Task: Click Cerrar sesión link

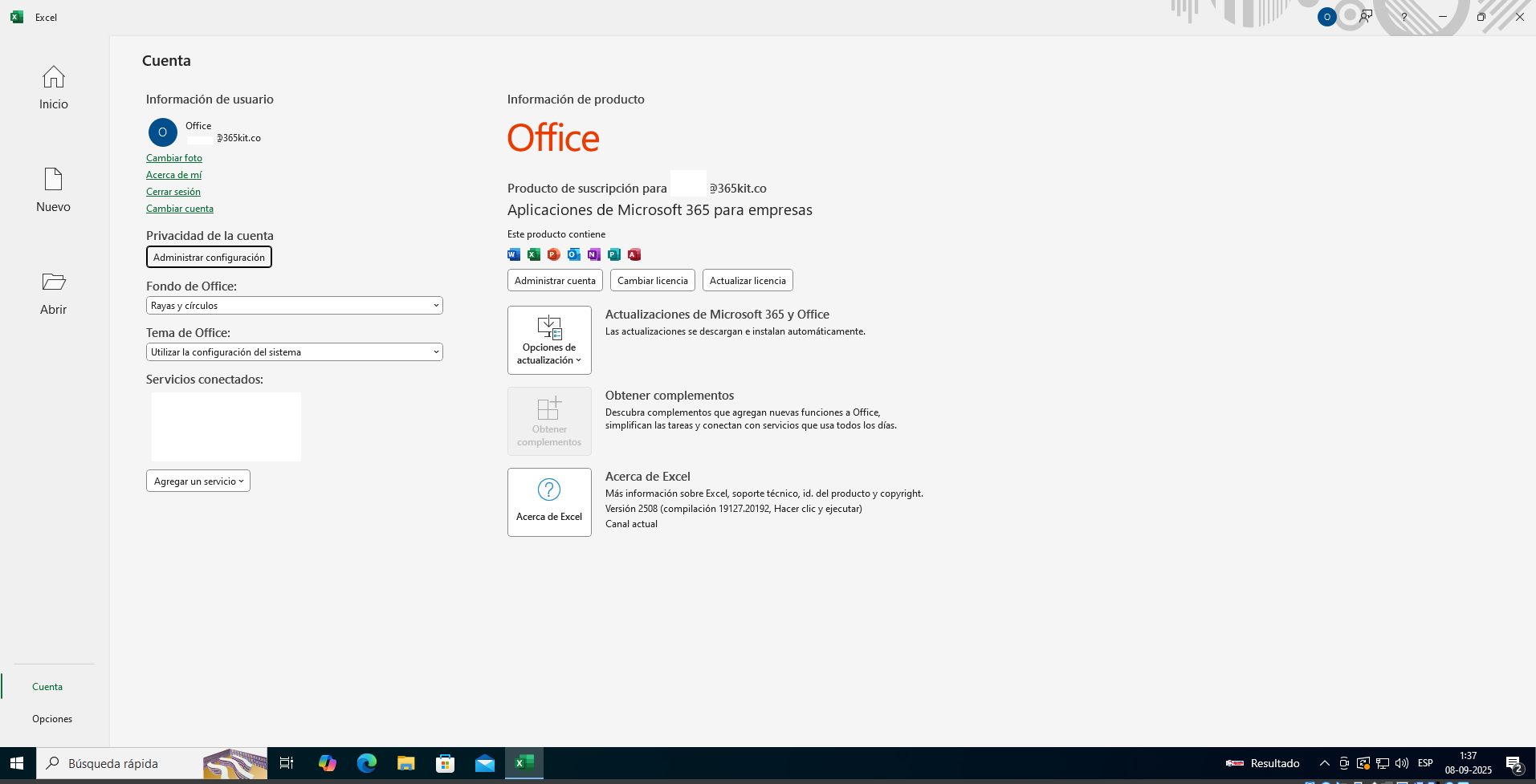Action: click(173, 192)
